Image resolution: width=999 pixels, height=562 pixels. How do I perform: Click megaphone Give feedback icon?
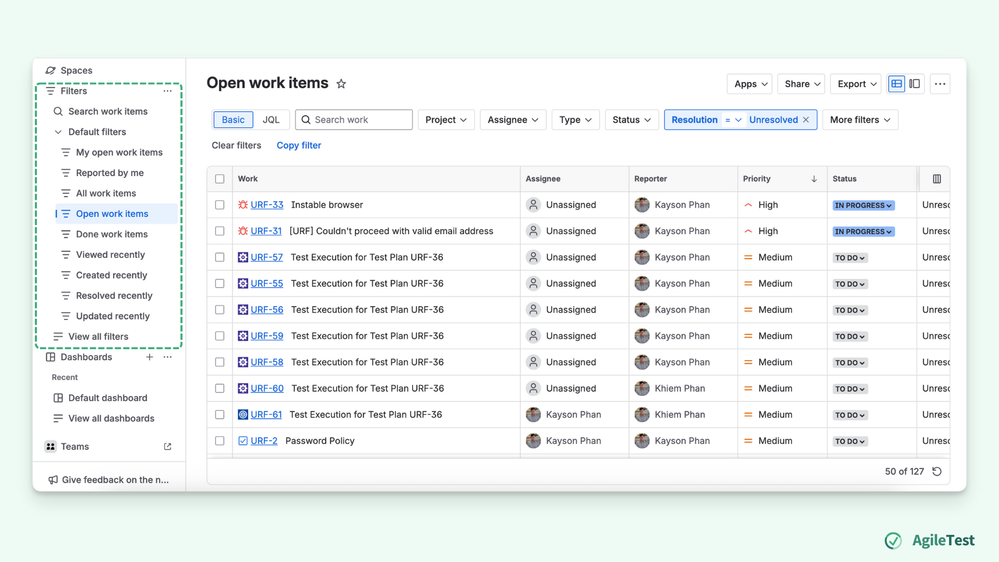click(x=53, y=480)
